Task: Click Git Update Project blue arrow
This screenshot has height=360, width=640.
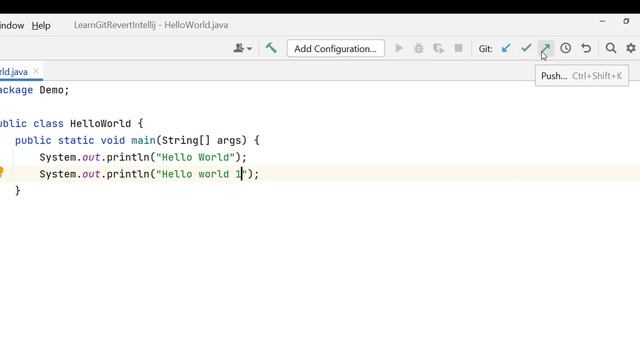Action: point(506,48)
